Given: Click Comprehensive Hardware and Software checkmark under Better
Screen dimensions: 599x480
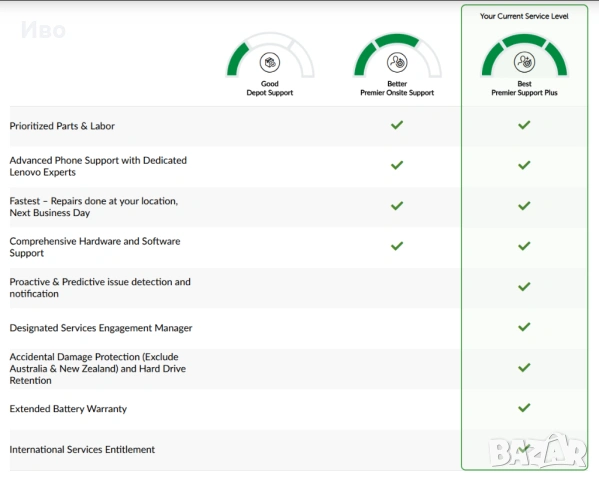Looking at the screenshot, I should (397, 246).
